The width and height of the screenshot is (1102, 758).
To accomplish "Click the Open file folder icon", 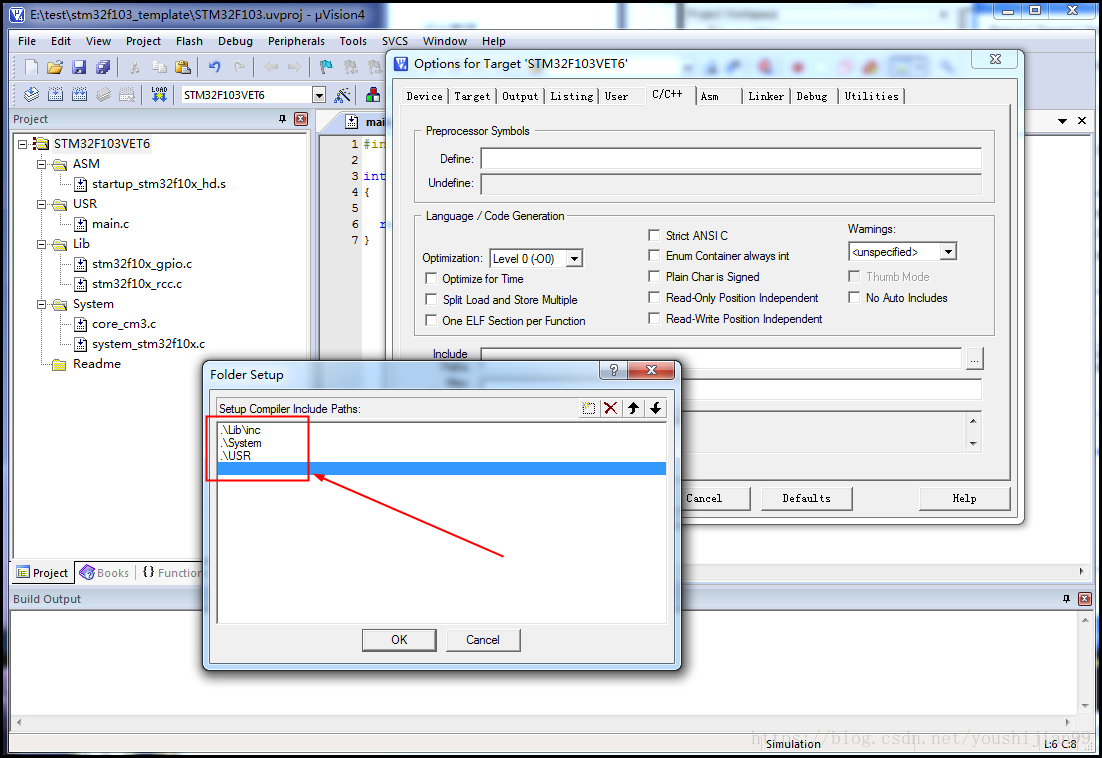I will pos(55,67).
